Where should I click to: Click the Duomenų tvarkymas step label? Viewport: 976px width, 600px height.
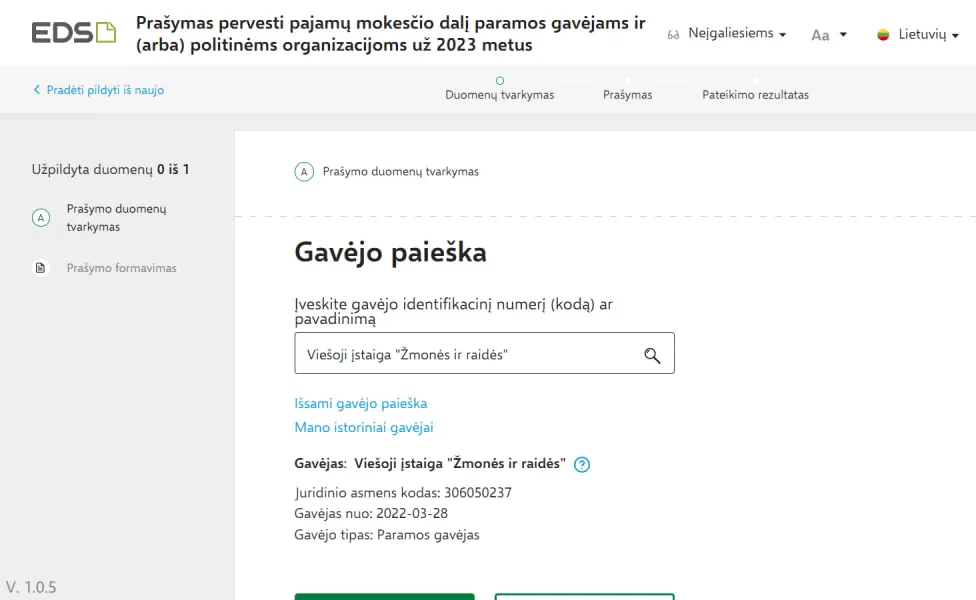tap(500, 94)
